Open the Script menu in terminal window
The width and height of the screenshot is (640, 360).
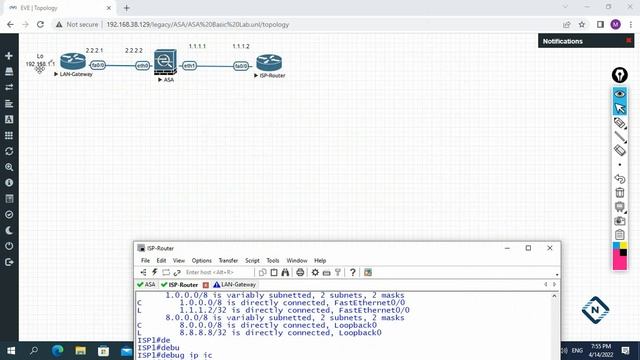coord(252,260)
